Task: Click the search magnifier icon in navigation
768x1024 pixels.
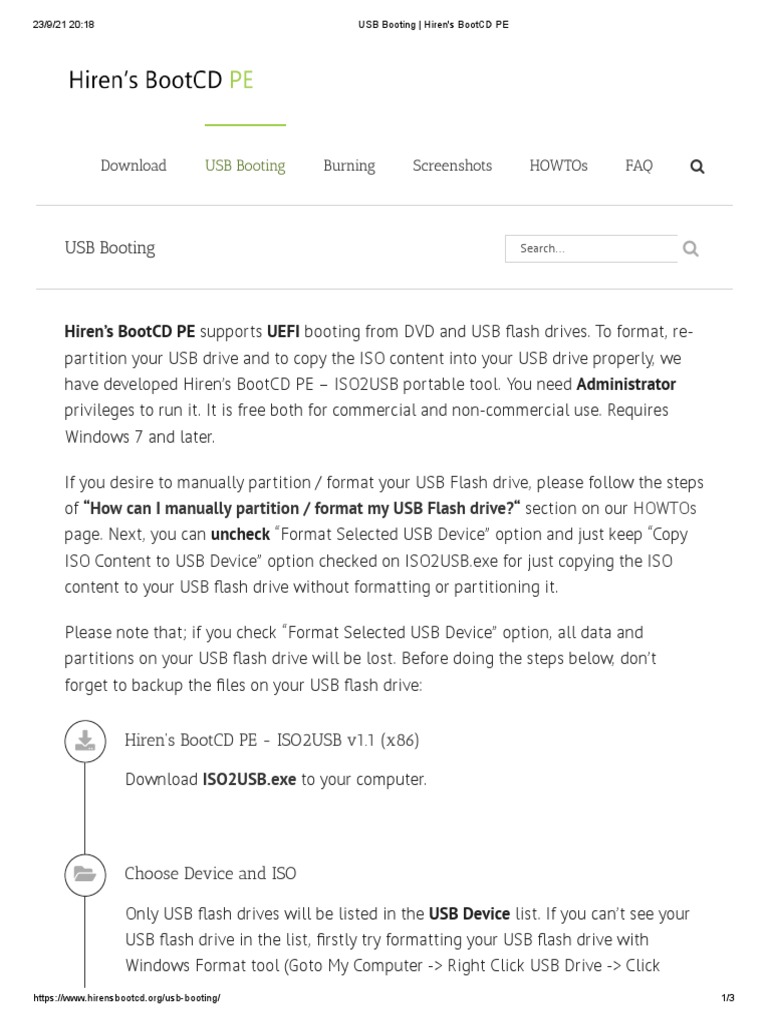Action: [x=697, y=167]
